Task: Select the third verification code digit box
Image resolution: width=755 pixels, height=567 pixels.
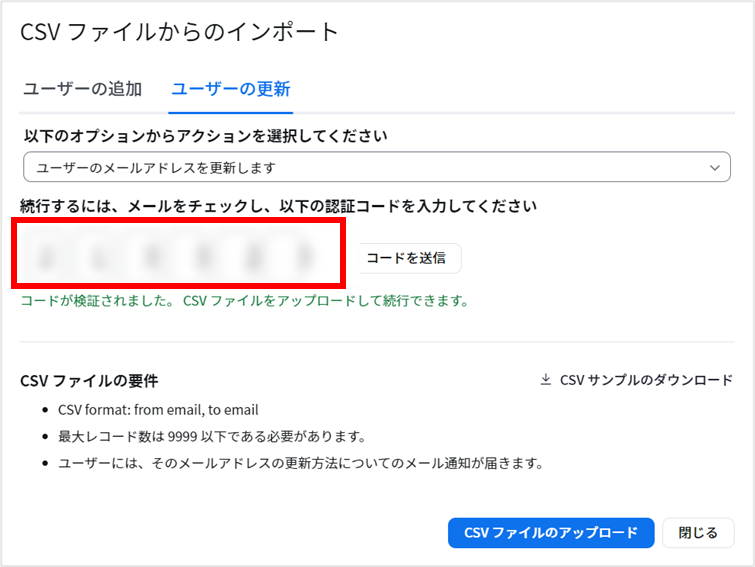Action: pos(151,256)
